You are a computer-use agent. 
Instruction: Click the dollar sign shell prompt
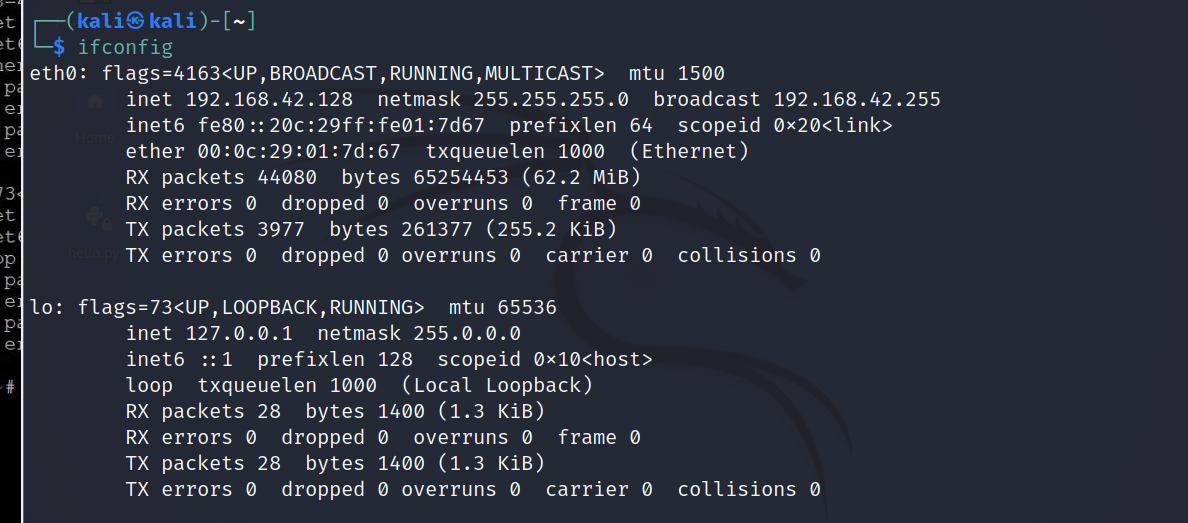click(59, 46)
